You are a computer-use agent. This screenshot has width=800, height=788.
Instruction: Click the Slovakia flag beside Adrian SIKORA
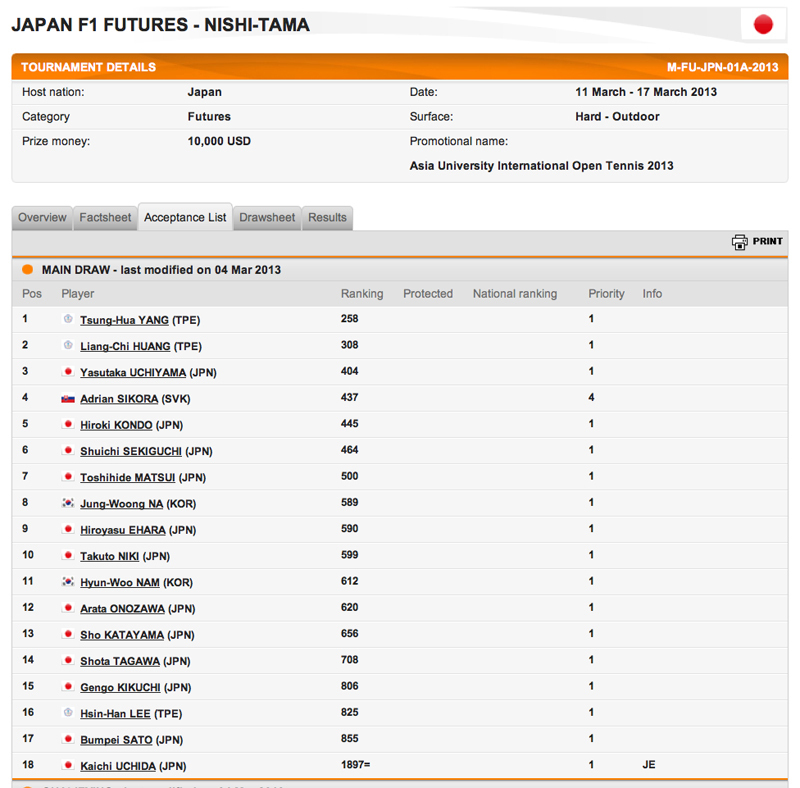click(x=68, y=399)
